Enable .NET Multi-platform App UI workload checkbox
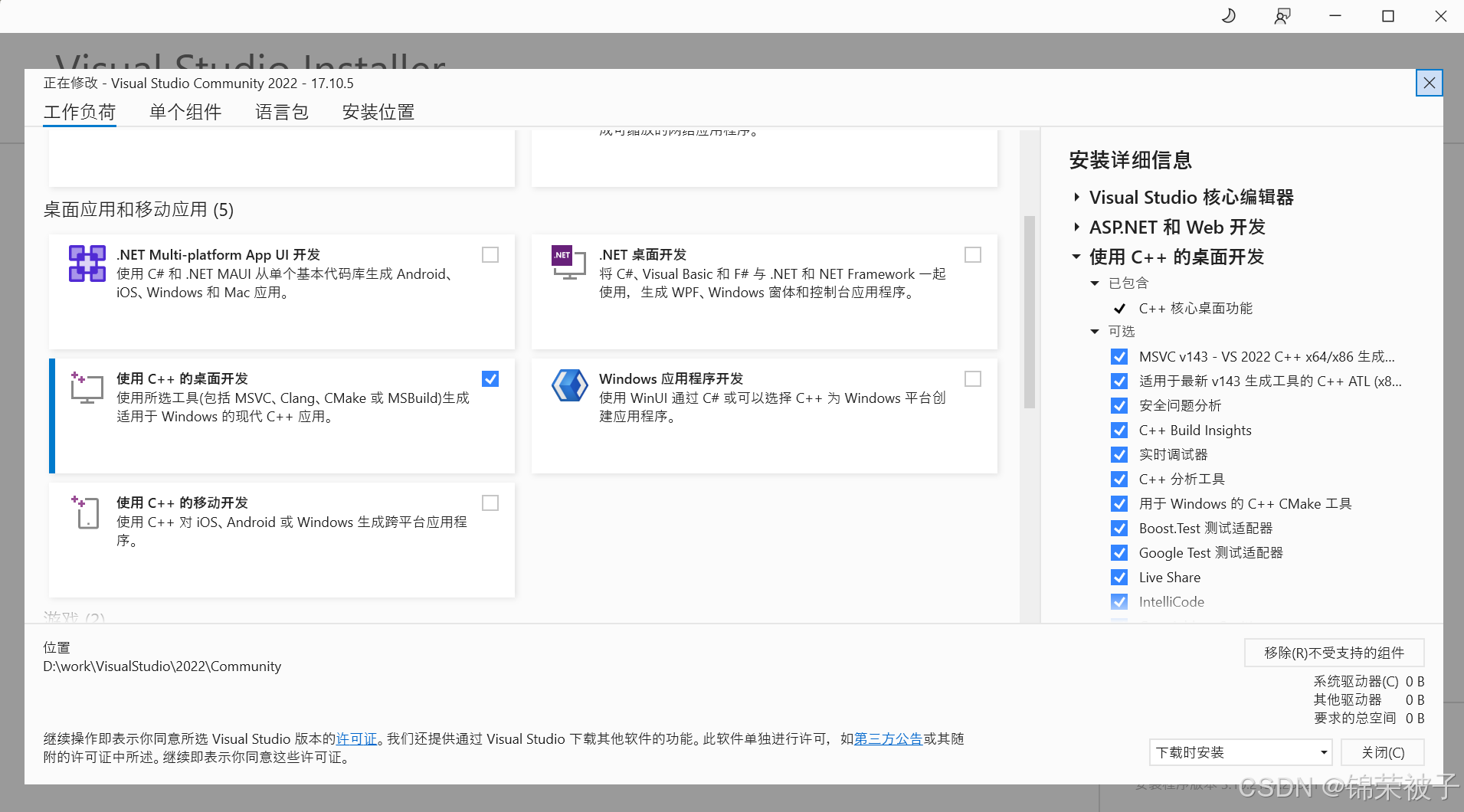 490,255
